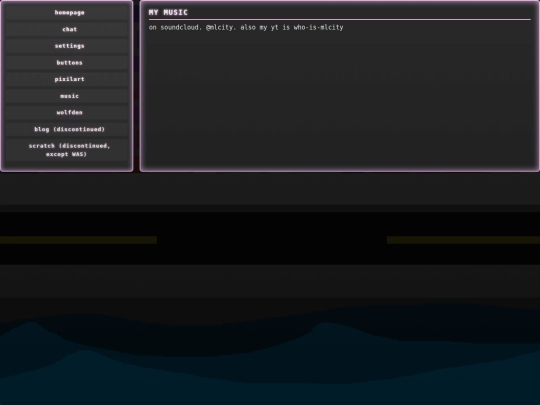Image resolution: width=540 pixels, height=405 pixels.
Task: Open the pixilart page
Action: click(x=67, y=79)
